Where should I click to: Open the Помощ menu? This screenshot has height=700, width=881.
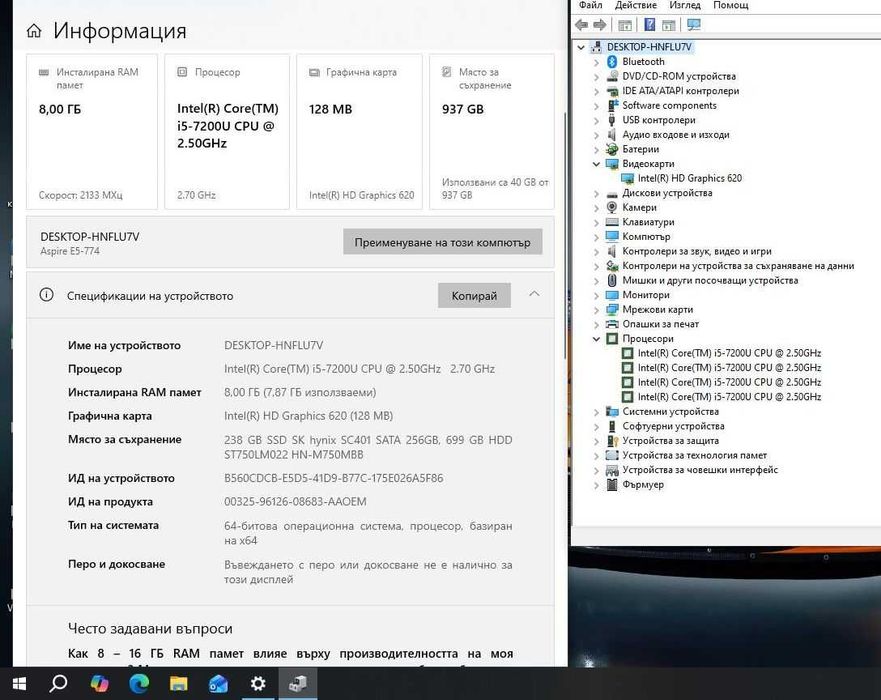[x=731, y=5]
